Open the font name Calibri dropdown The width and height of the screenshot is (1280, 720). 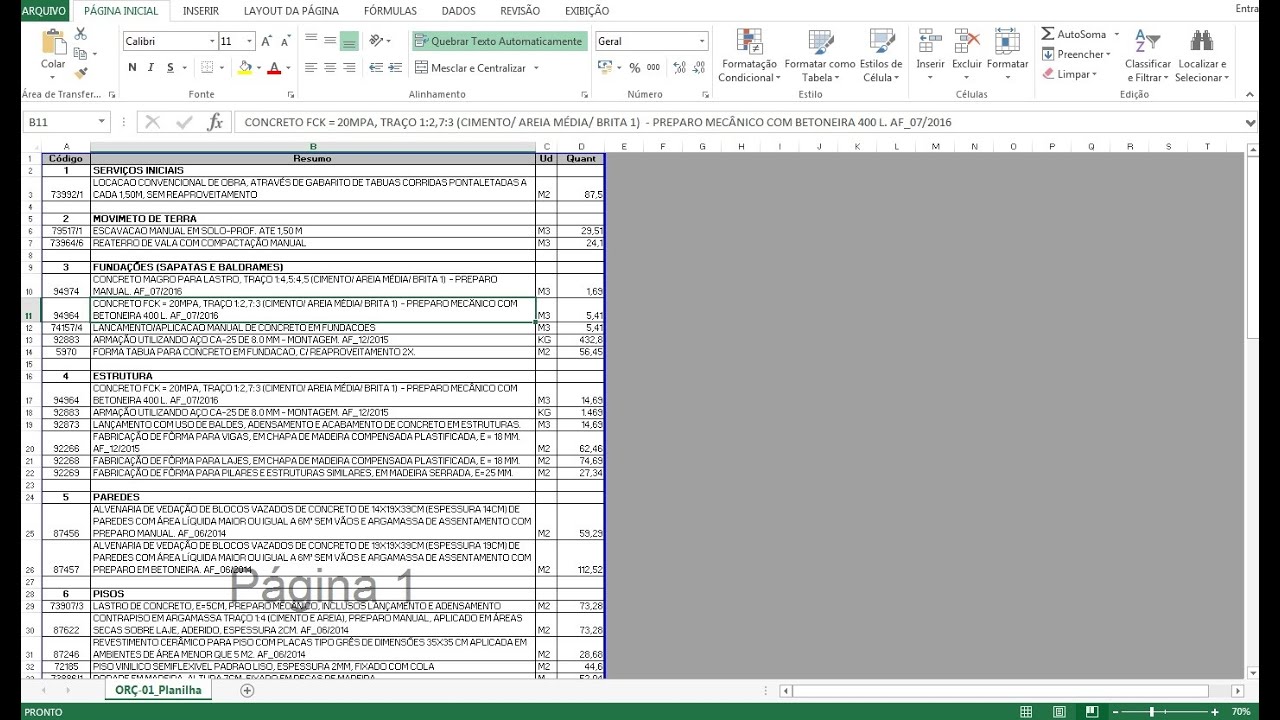212,41
